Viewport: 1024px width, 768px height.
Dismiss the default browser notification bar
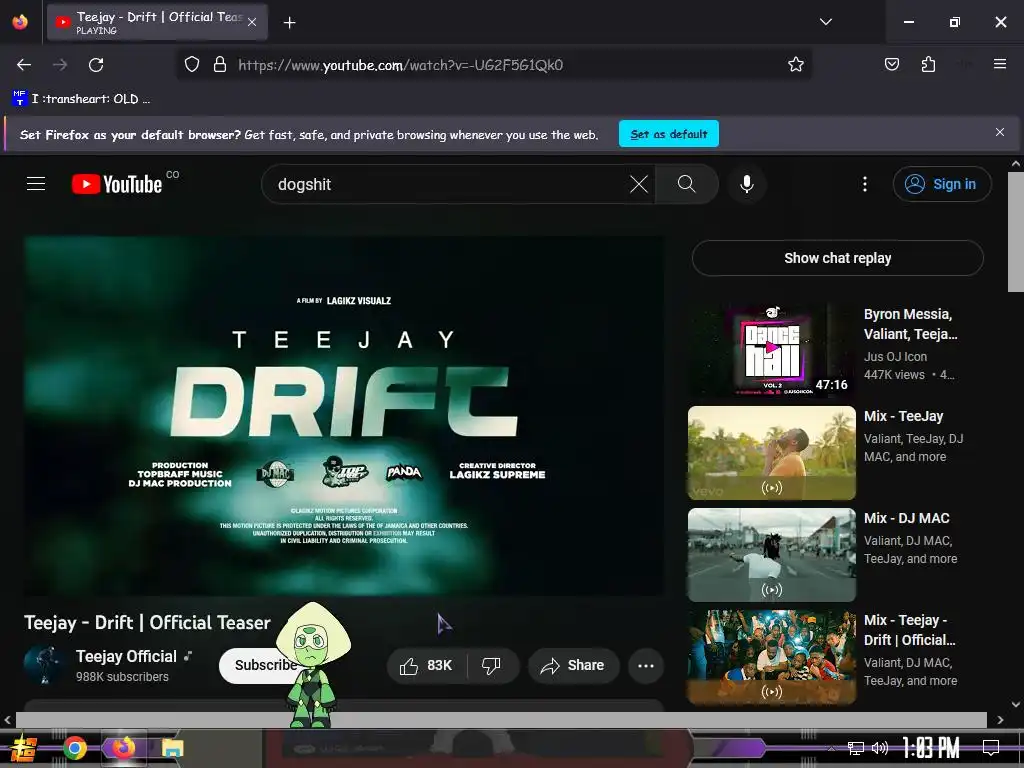(999, 133)
